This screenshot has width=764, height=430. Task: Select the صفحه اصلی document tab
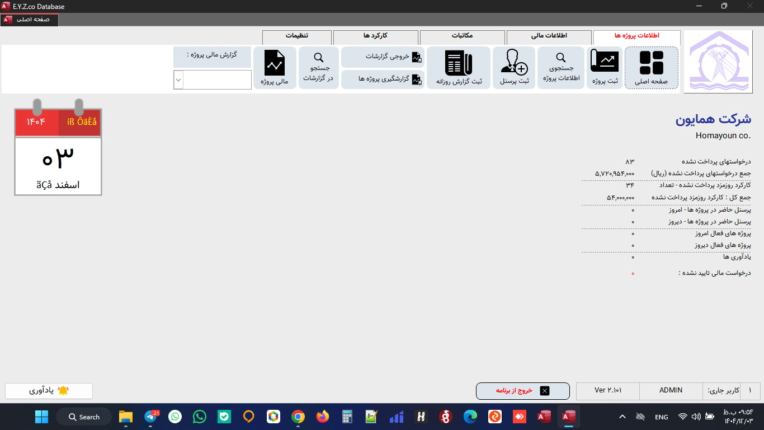[29, 19]
